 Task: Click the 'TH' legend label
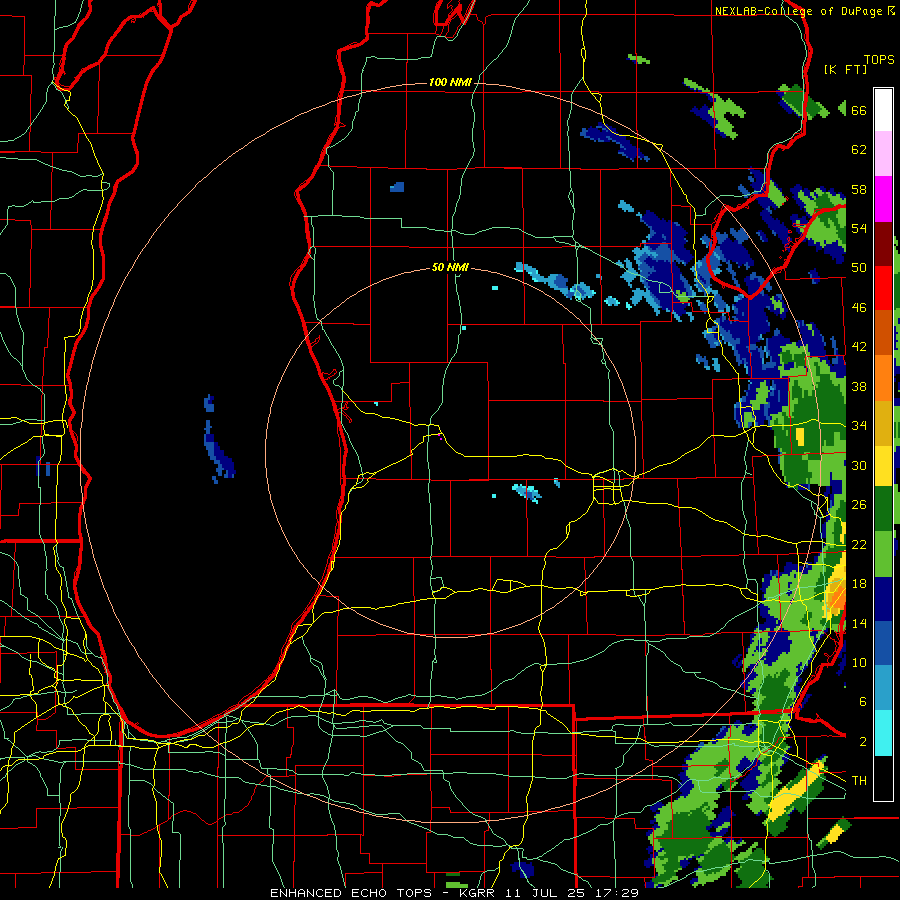point(859,781)
